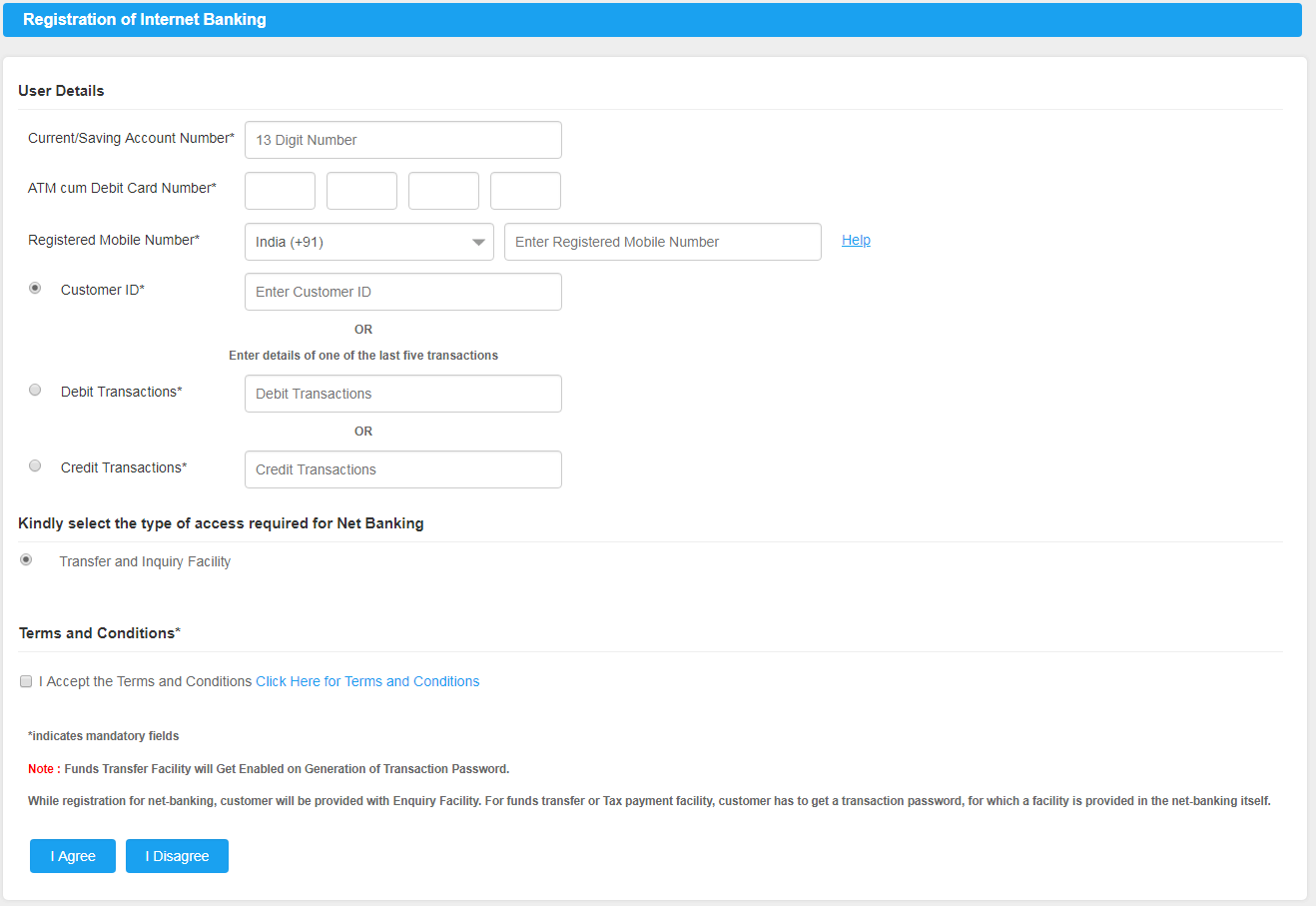Click the Terms and Conditions heading
The width and height of the screenshot is (1316, 906).
point(100,633)
